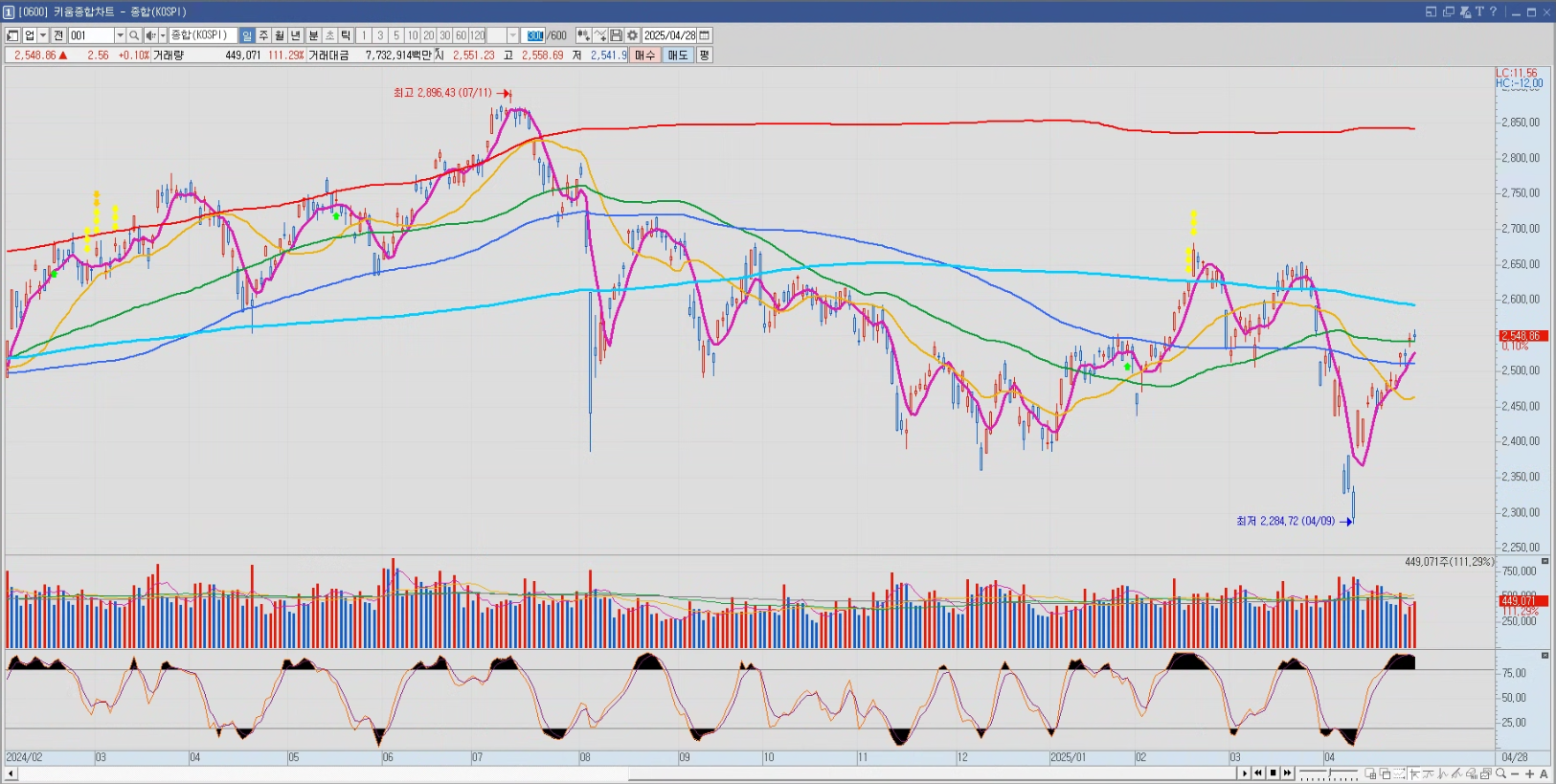Collapse the stochastic panel via its corner button
This screenshot has width=1556, height=784.
coord(1545,656)
